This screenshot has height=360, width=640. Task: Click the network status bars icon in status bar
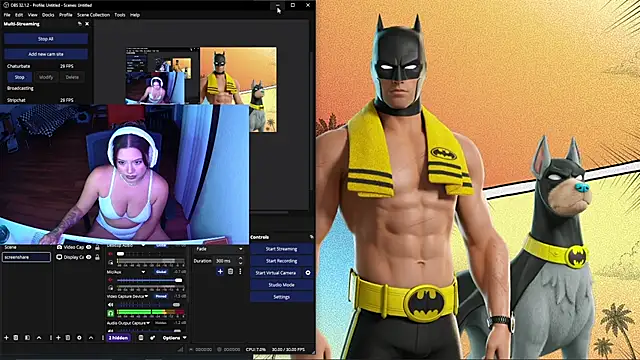coord(180,349)
